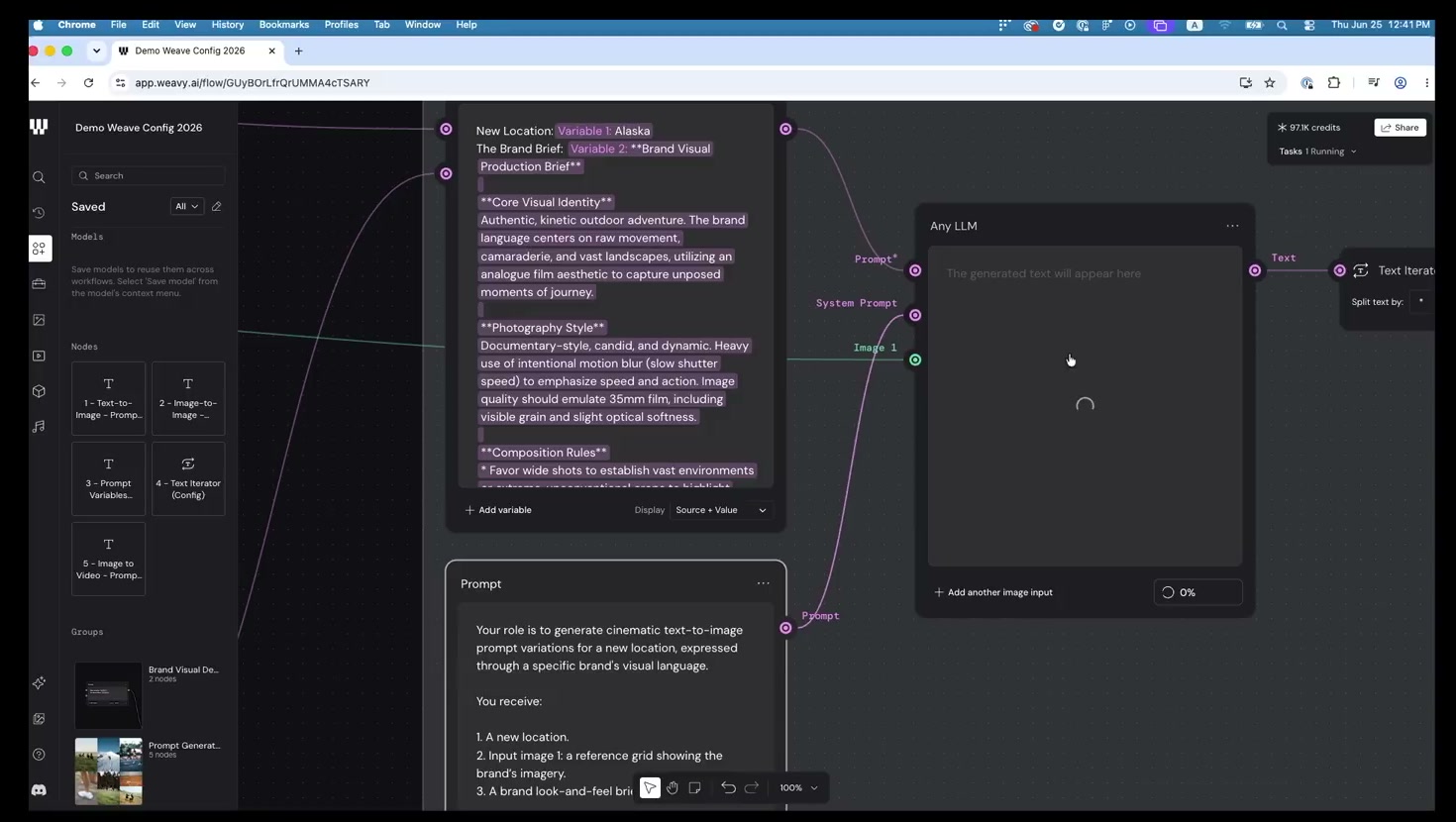Open the Display Source + Value dropdown
This screenshot has height=822, width=1456.
[720, 510]
